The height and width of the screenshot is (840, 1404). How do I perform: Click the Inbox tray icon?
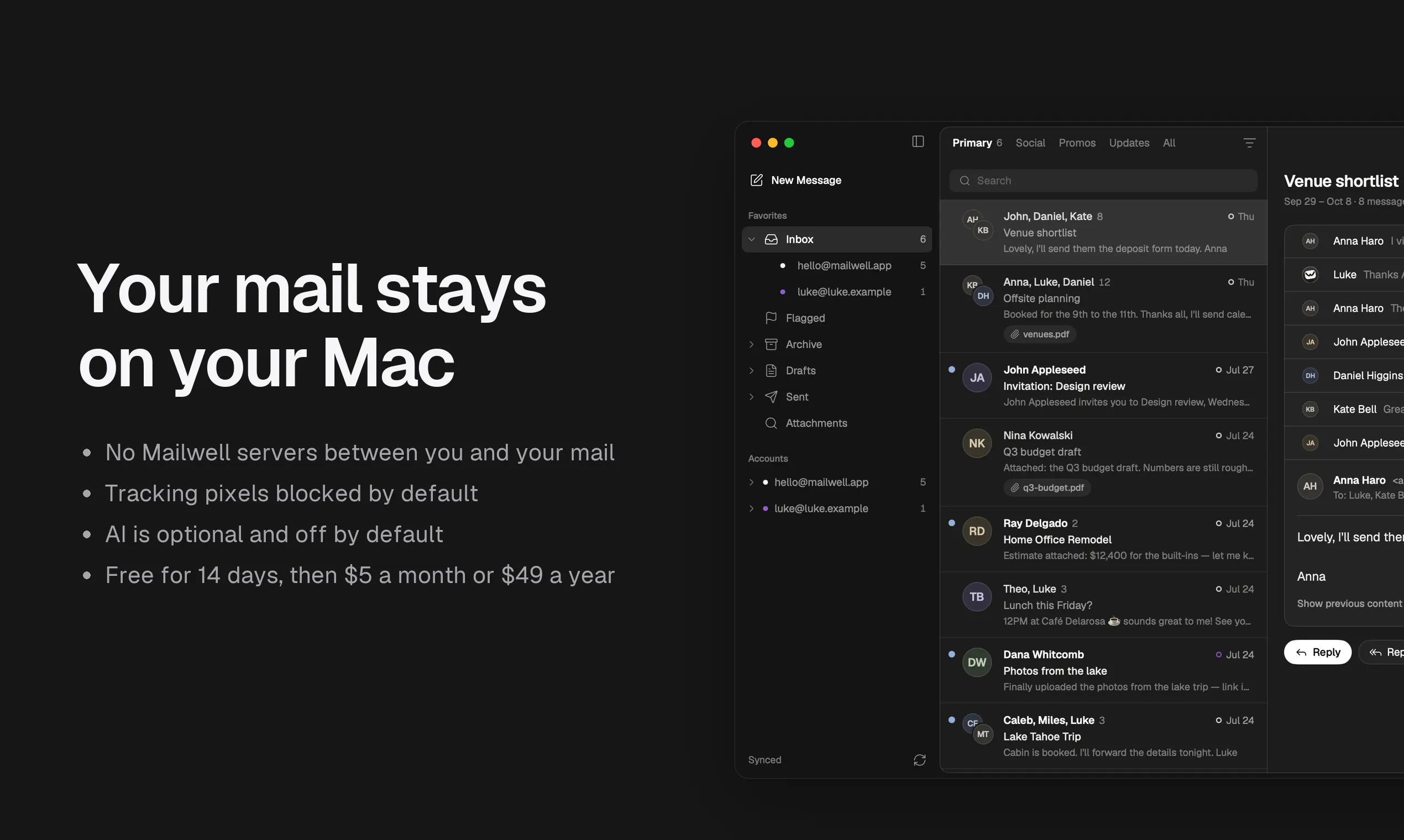pos(771,239)
